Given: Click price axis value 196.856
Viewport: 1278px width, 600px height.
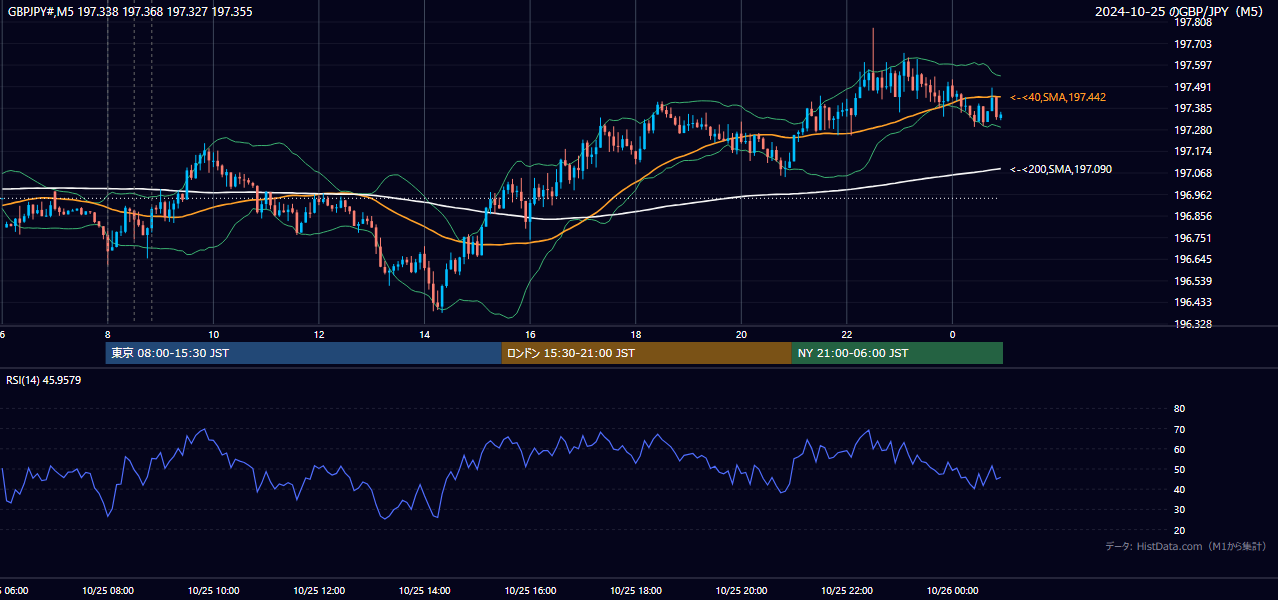Looking at the screenshot, I should [1193, 216].
